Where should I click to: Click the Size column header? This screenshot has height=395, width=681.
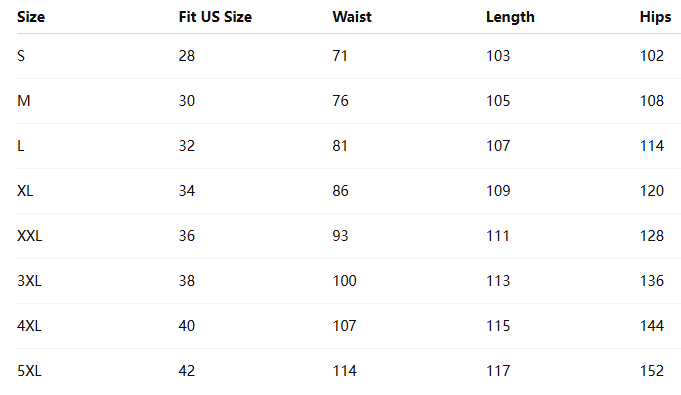tap(31, 17)
